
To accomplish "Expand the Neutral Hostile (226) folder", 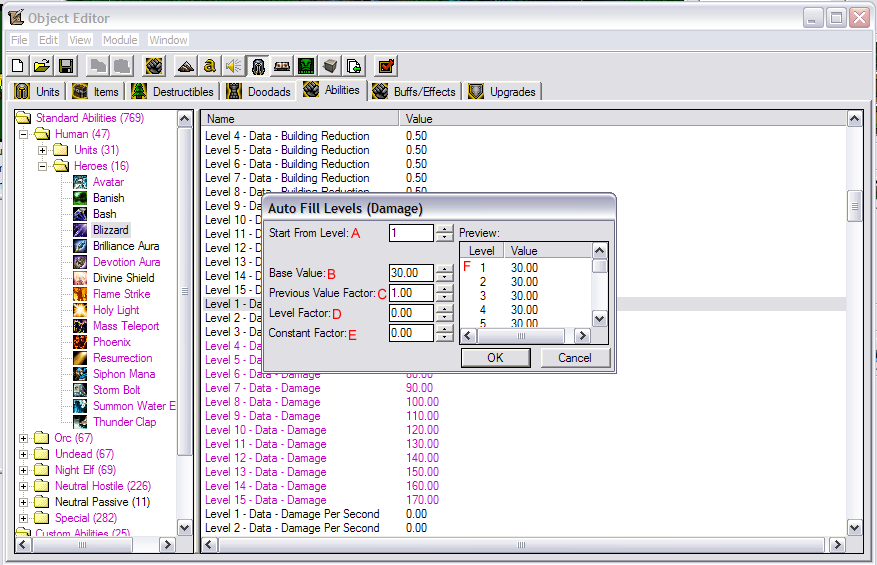I will click(x=23, y=486).
